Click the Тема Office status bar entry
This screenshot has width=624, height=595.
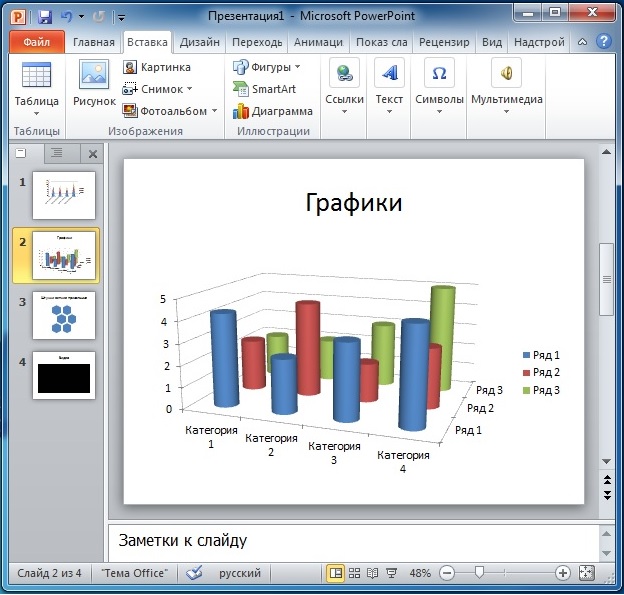tap(135, 573)
